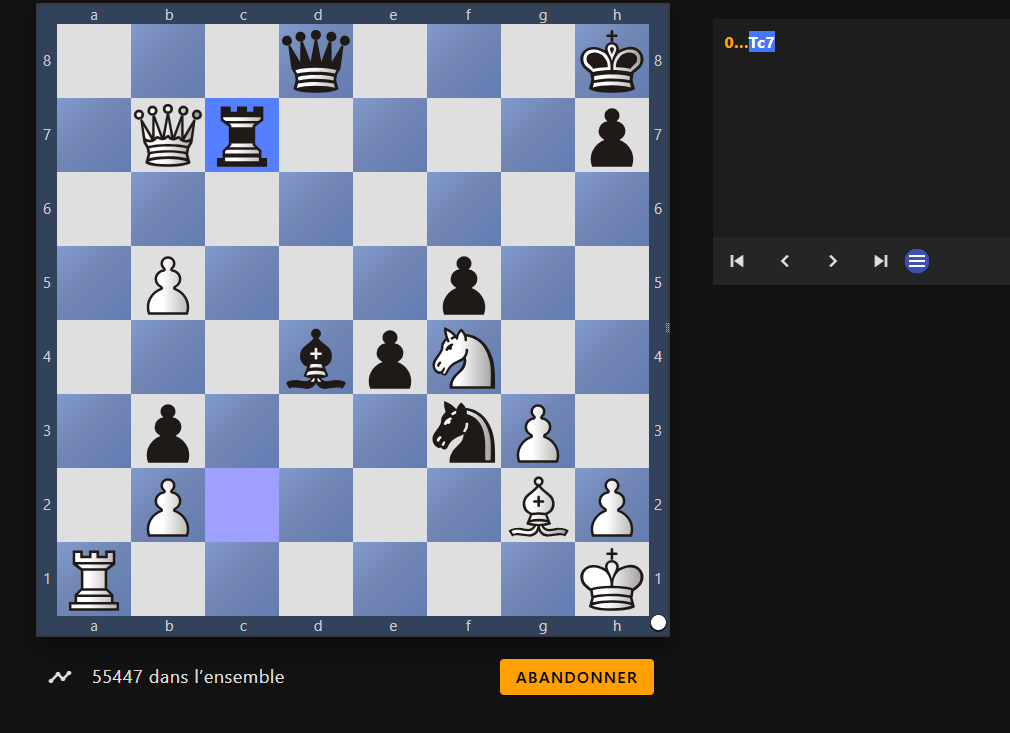The width and height of the screenshot is (1010, 733).
Task: Select the white pawn on b5
Action: [168, 283]
